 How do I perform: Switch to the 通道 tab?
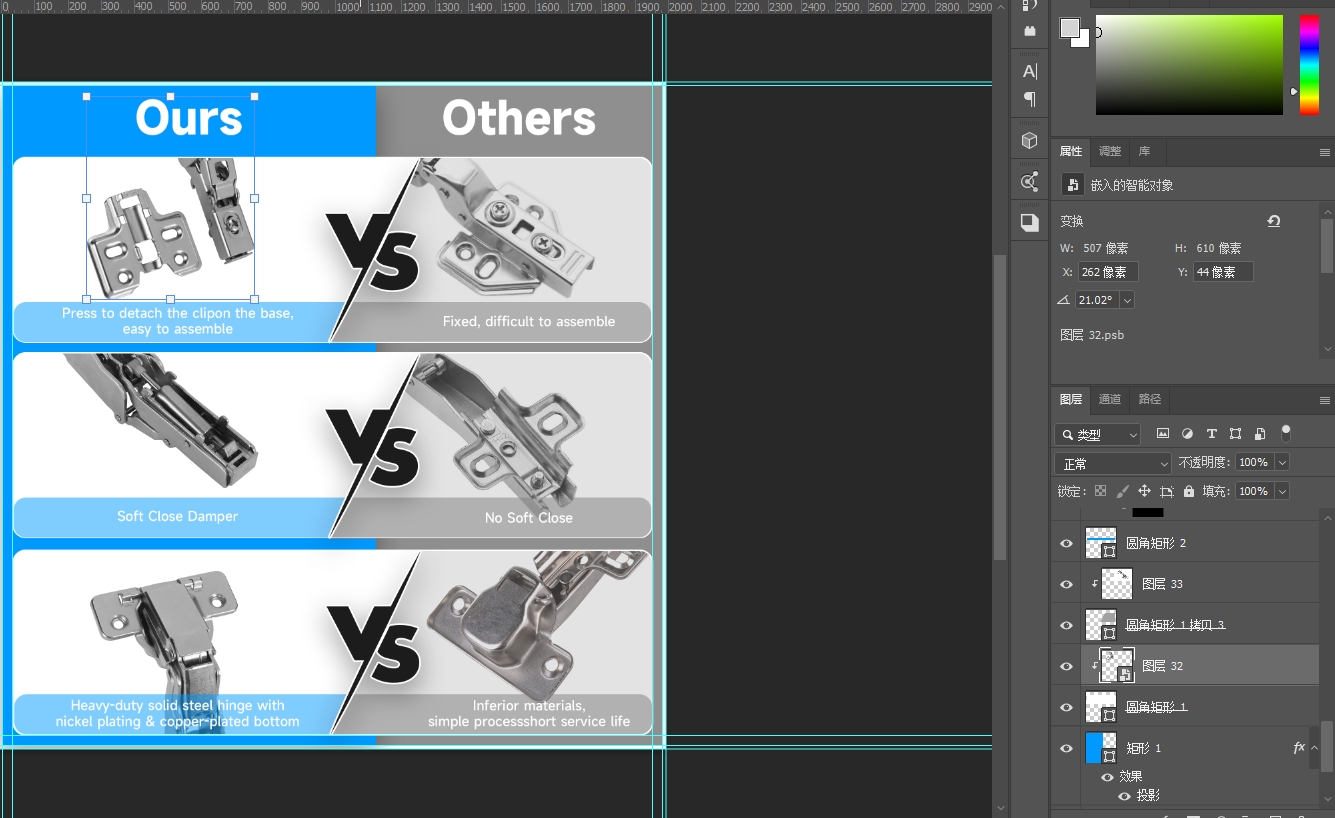(x=1110, y=399)
